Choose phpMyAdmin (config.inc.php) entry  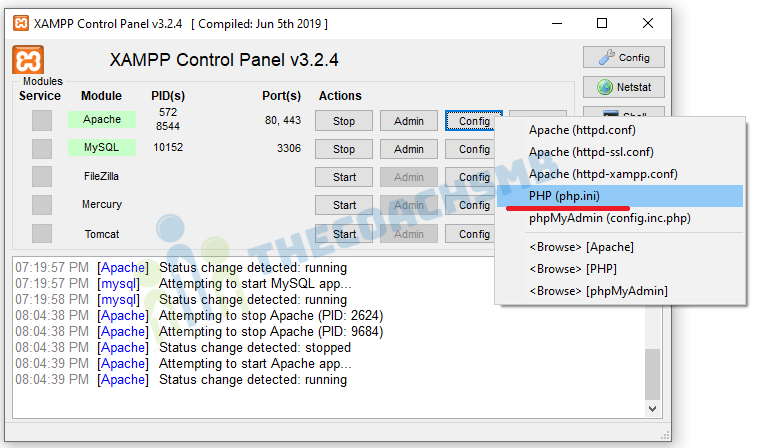620,218
